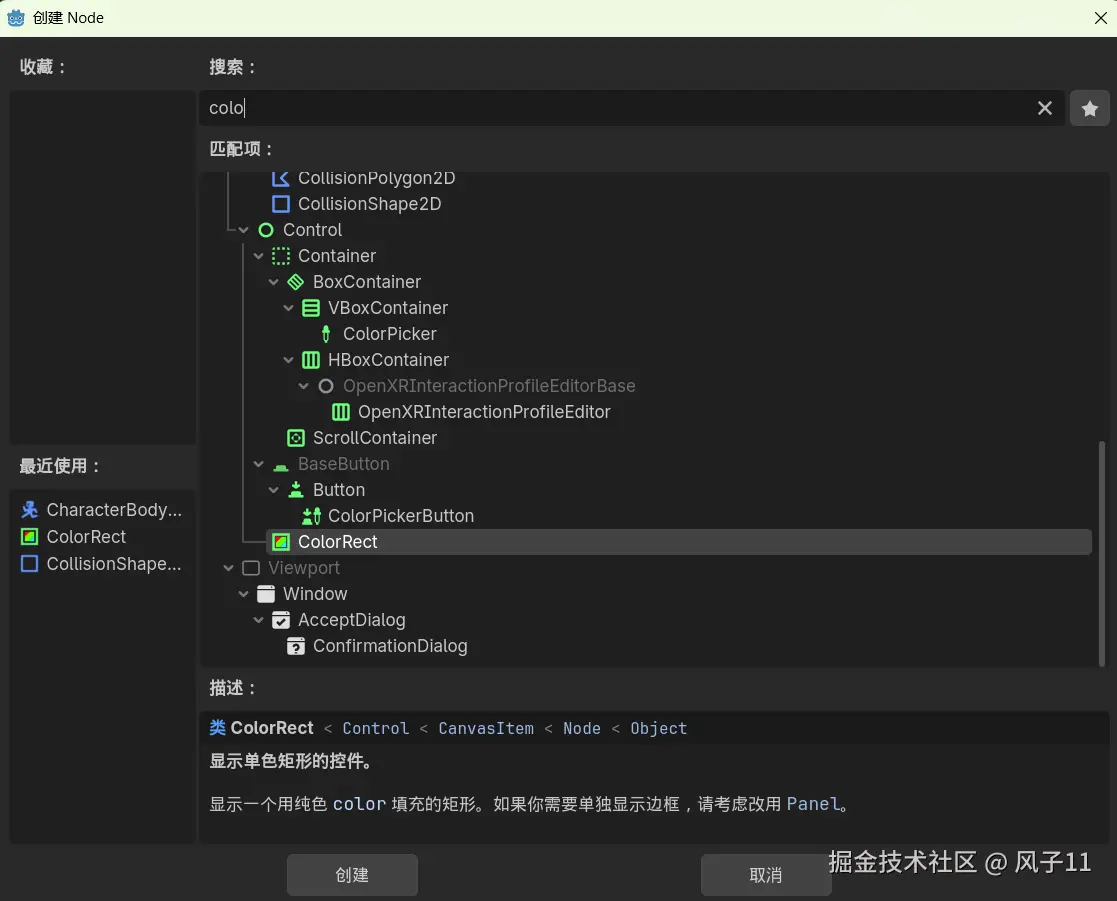The image size is (1117, 901).
Task: Open the color property link in description
Action: [359, 804]
